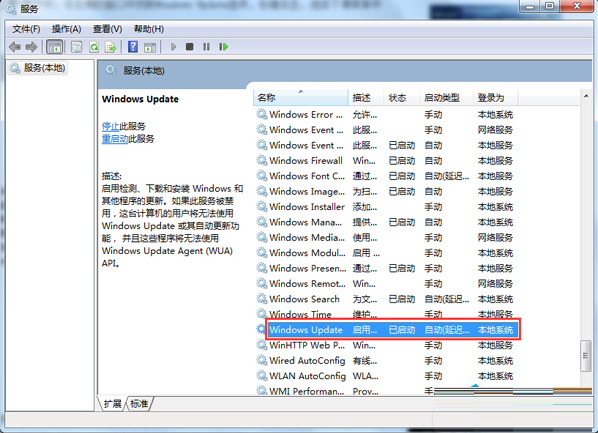Click the Restart Service toolbar button

223,47
